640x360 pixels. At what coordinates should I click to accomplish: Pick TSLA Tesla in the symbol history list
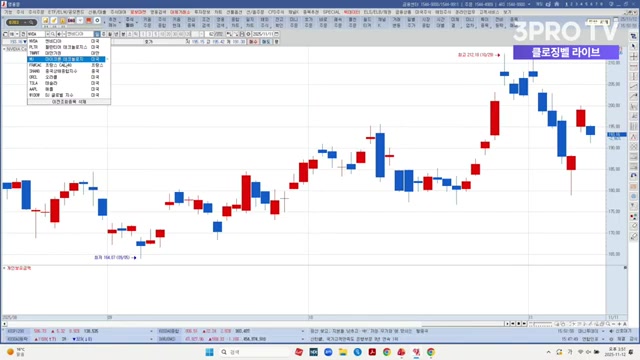[67, 83]
